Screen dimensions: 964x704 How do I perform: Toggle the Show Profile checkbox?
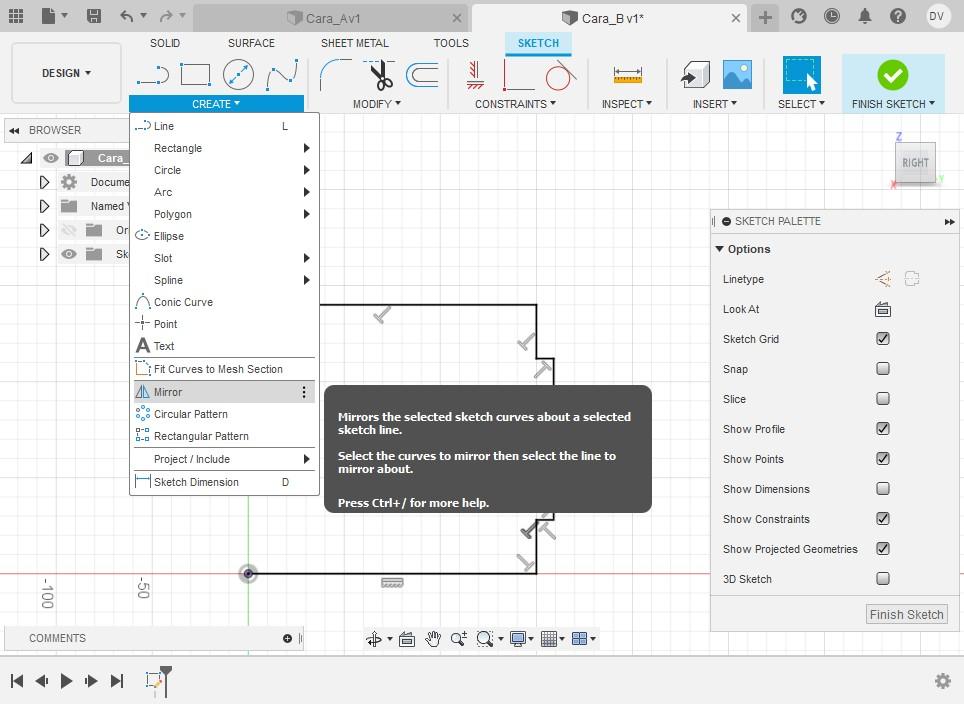coord(883,429)
